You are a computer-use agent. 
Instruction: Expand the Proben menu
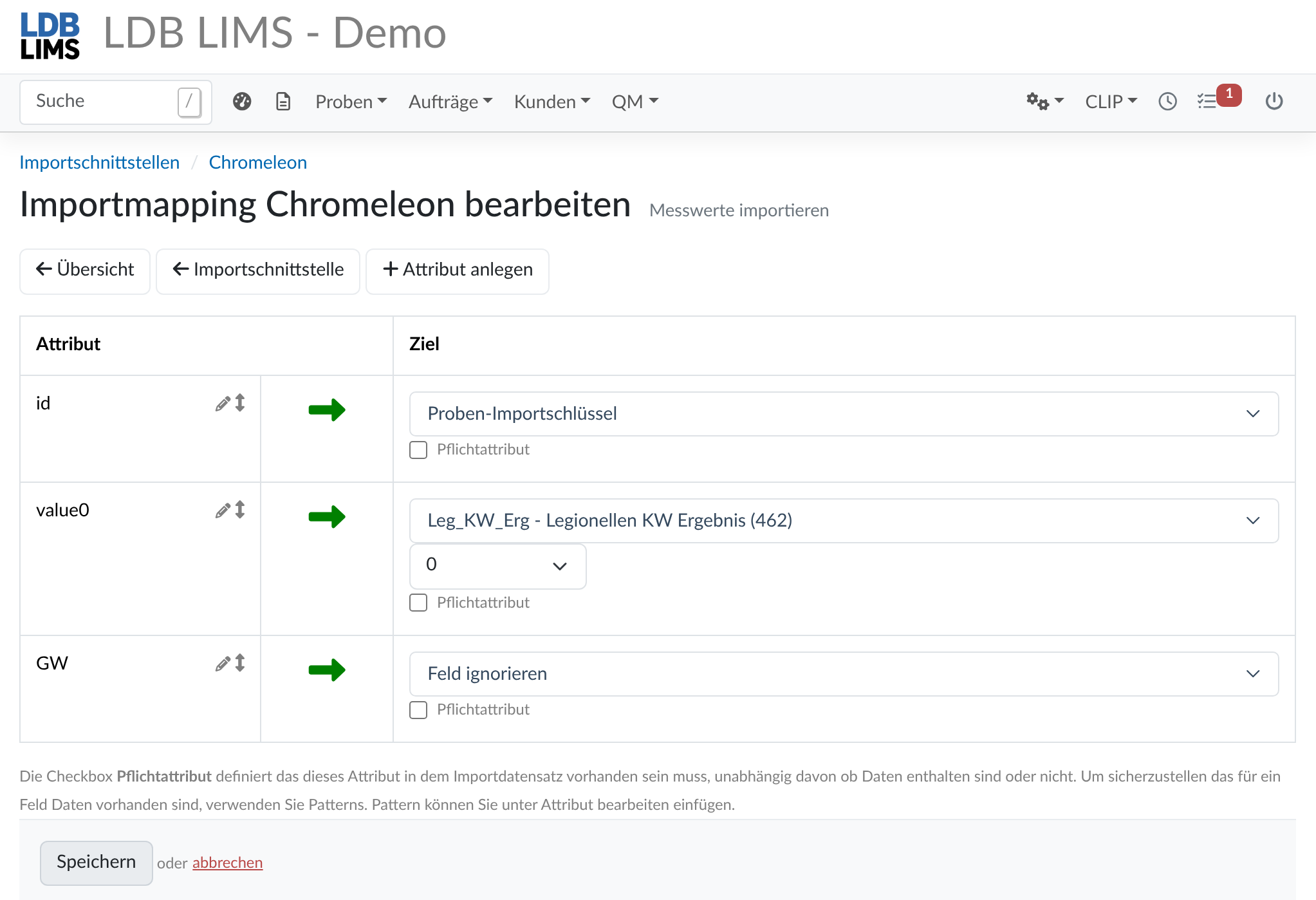point(351,102)
